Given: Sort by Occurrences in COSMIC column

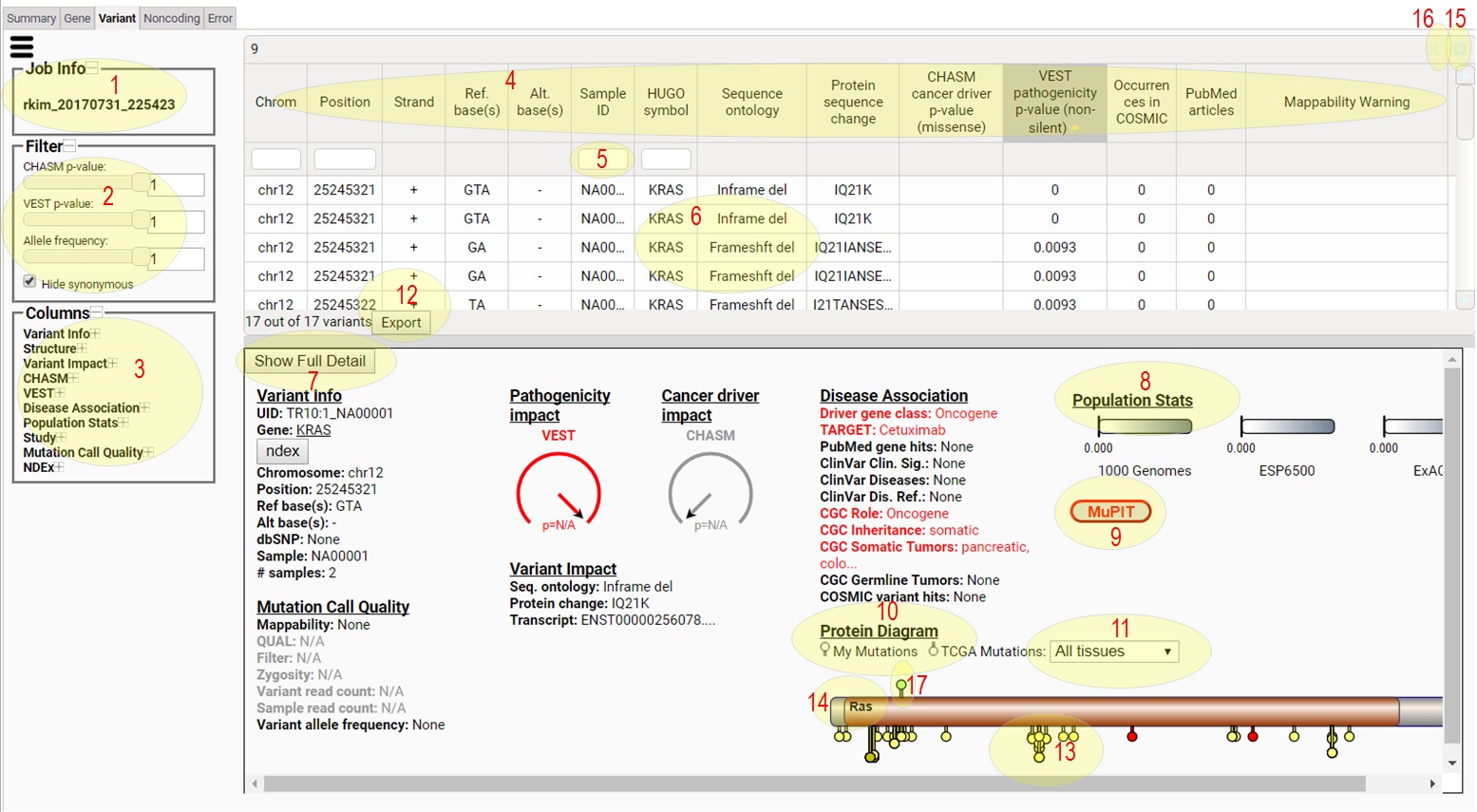Looking at the screenshot, I should coord(1141,102).
